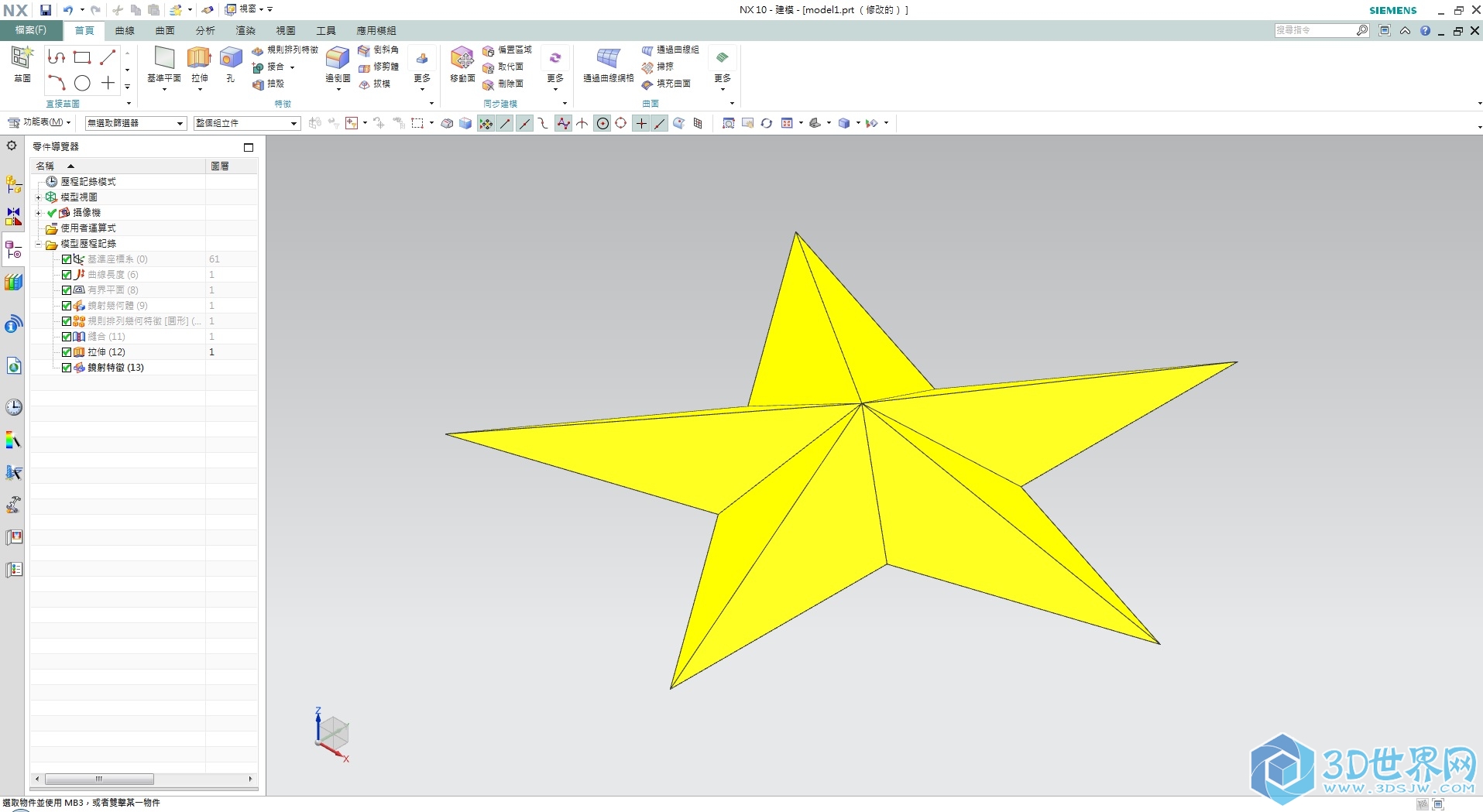
Task: Toggle checkbox for 有界平面 (8) feature
Action: (x=67, y=290)
